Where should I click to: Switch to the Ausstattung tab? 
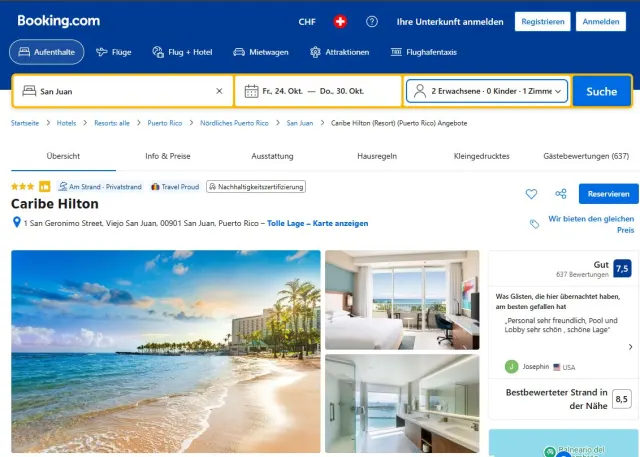[272, 156]
